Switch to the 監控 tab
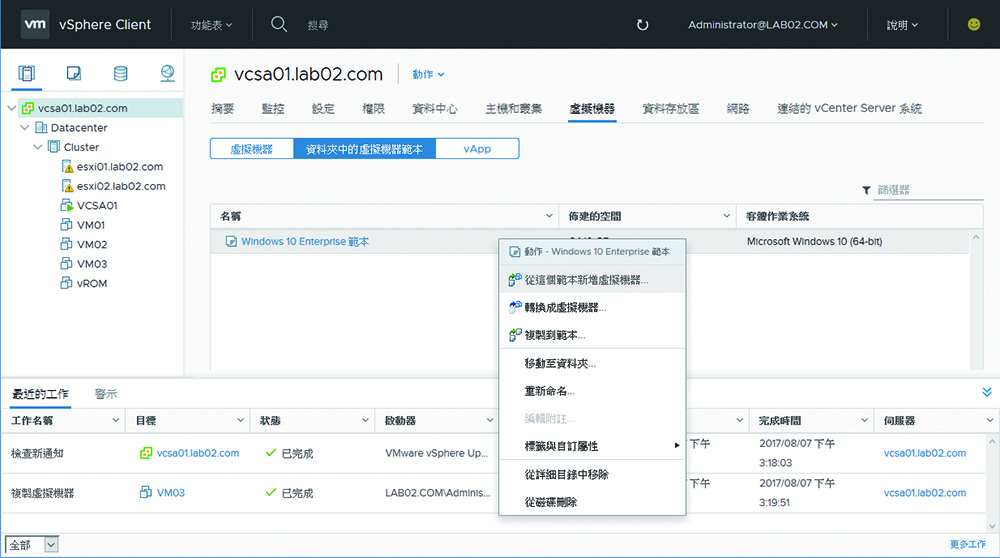 (x=273, y=108)
